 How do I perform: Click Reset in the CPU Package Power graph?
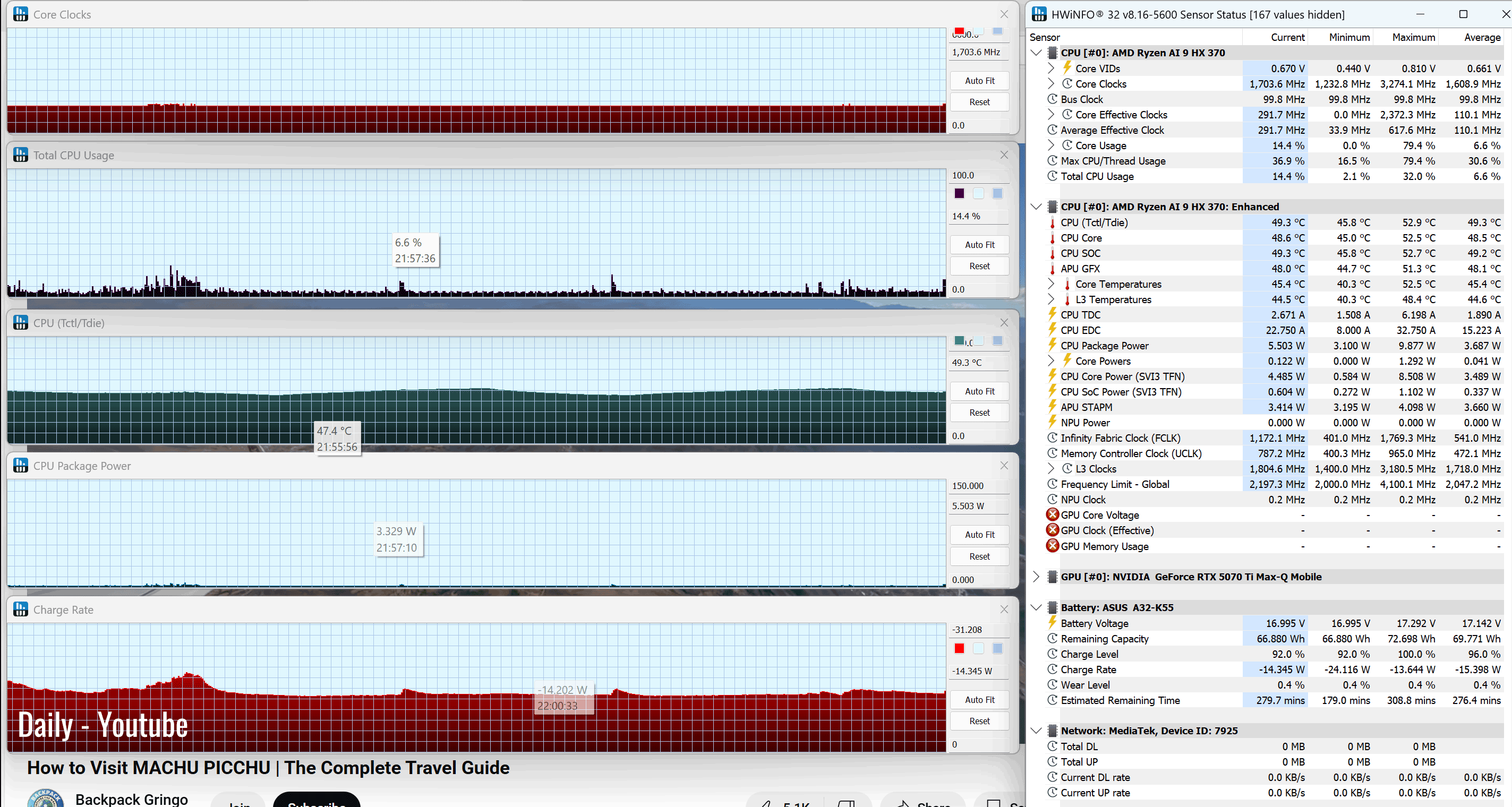tap(979, 556)
